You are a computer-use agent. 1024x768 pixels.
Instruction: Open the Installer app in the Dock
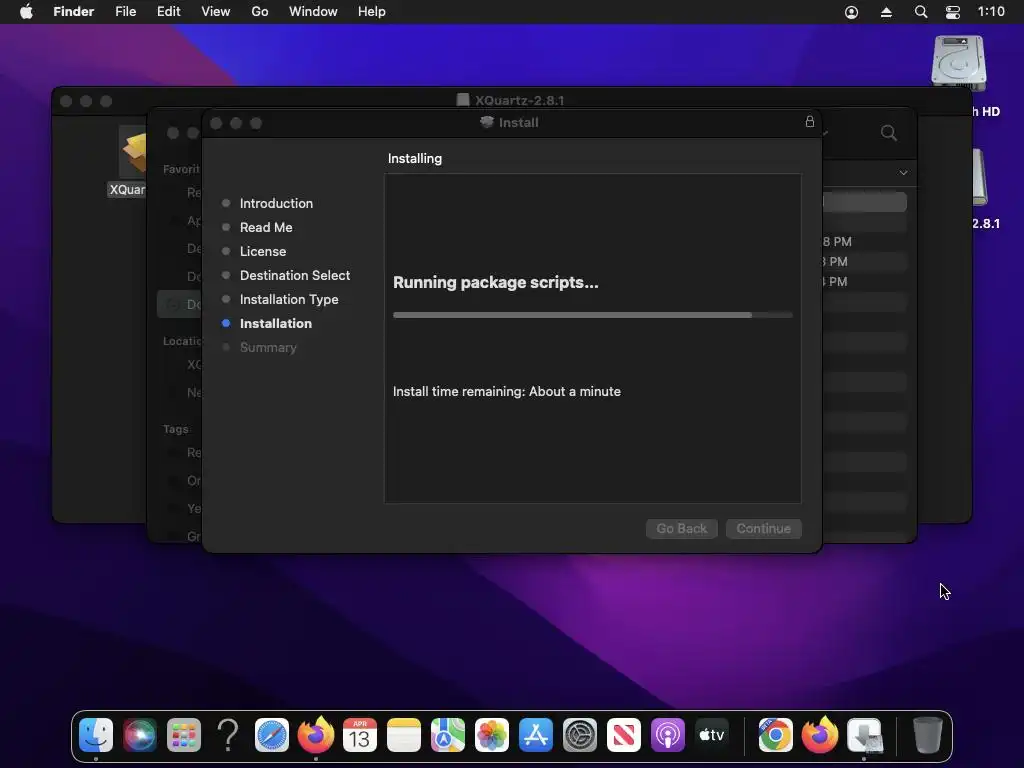point(864,735)
